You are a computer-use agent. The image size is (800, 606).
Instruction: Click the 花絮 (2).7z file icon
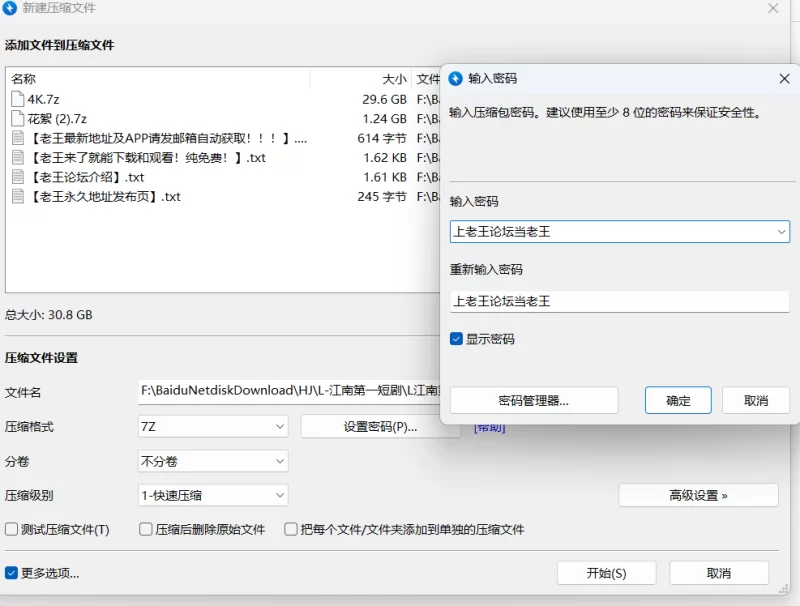[18, 119]
